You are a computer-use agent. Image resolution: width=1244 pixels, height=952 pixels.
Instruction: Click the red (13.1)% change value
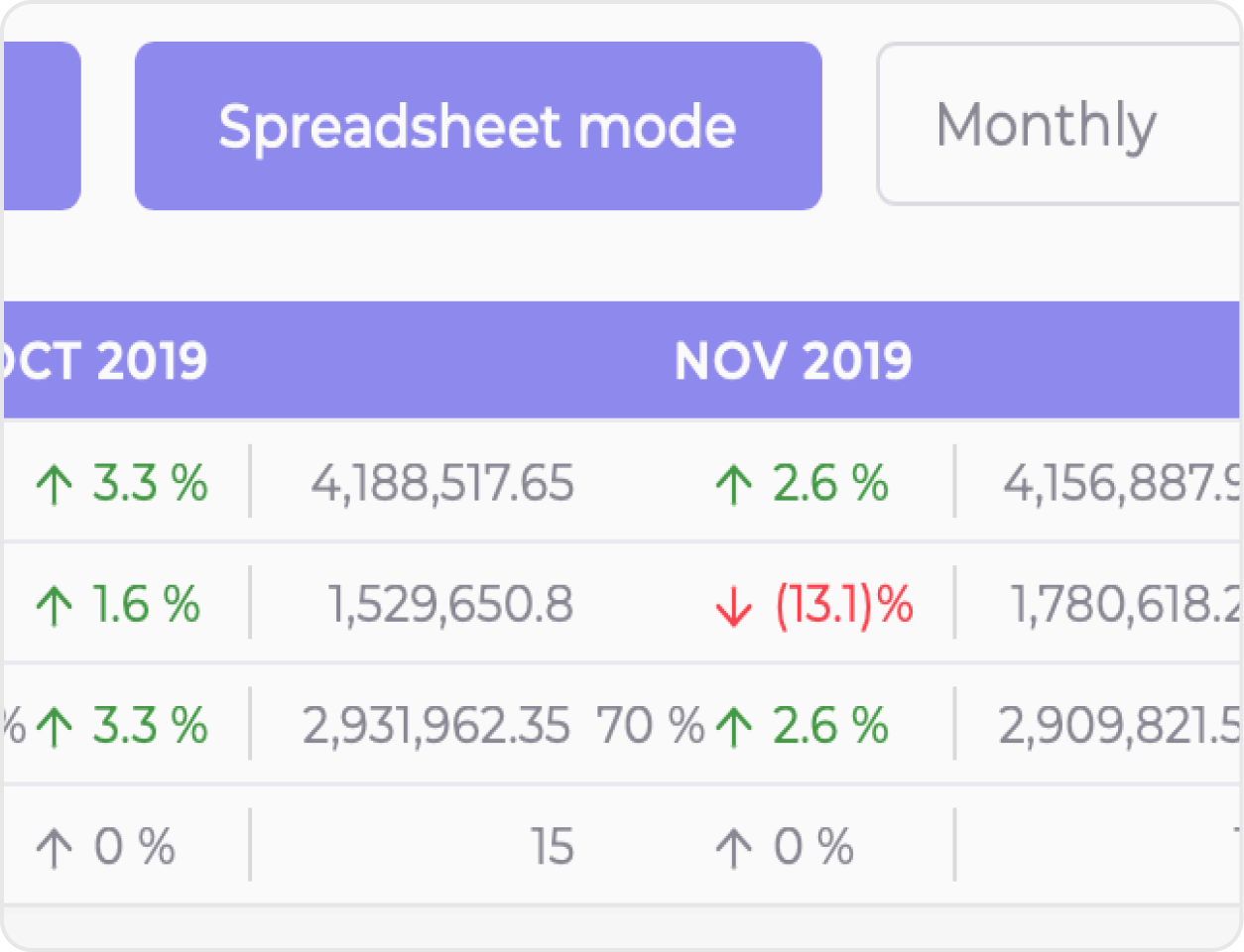(844, 605)
